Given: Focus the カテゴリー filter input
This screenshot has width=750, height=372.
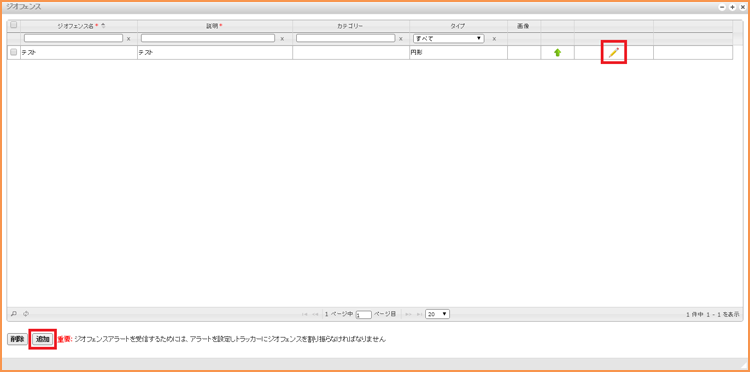Looking at the screenshot, I should click(x=346, y=38).
